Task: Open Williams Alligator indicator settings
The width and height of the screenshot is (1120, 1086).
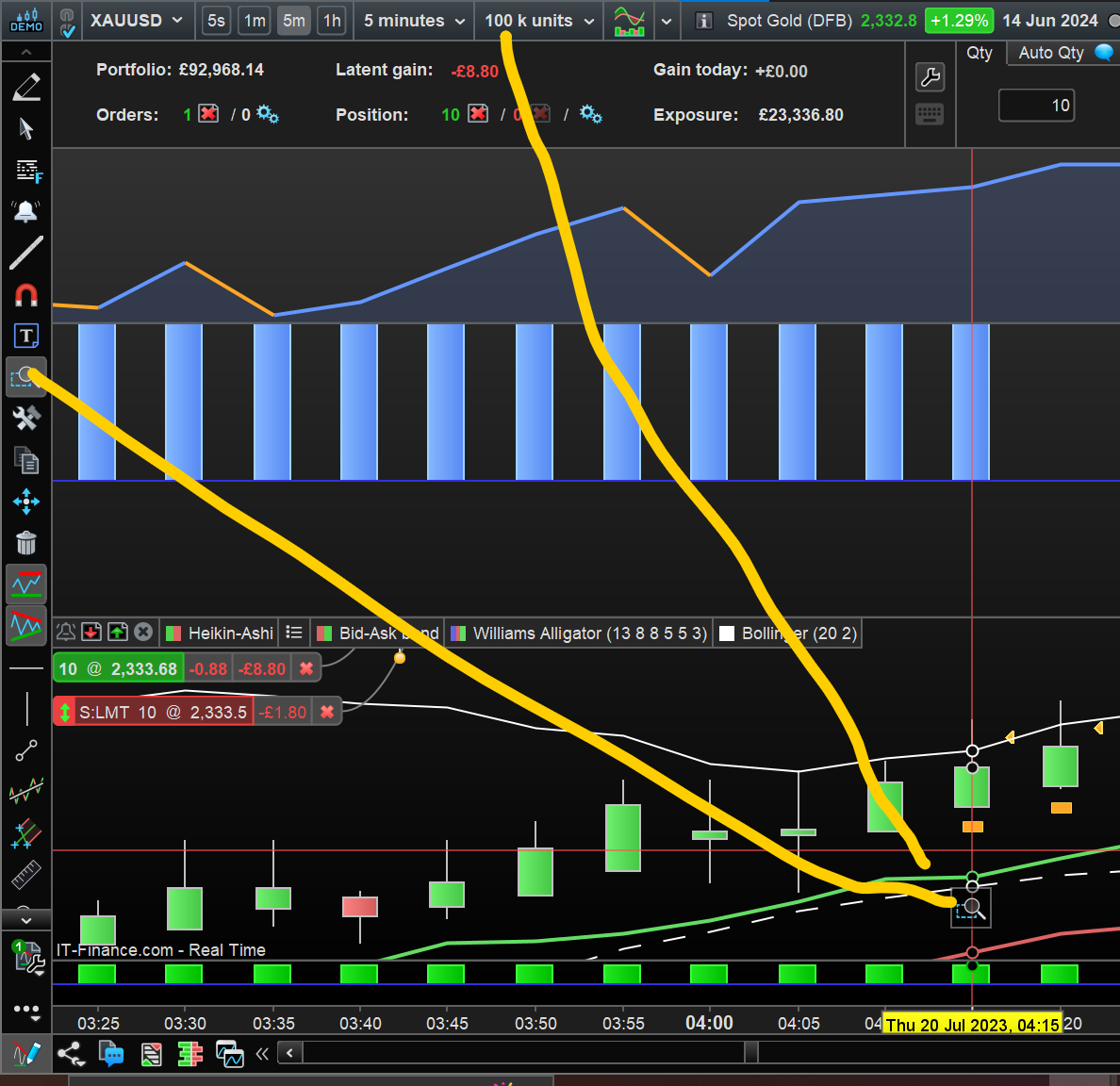Action: tap(579, 633)
